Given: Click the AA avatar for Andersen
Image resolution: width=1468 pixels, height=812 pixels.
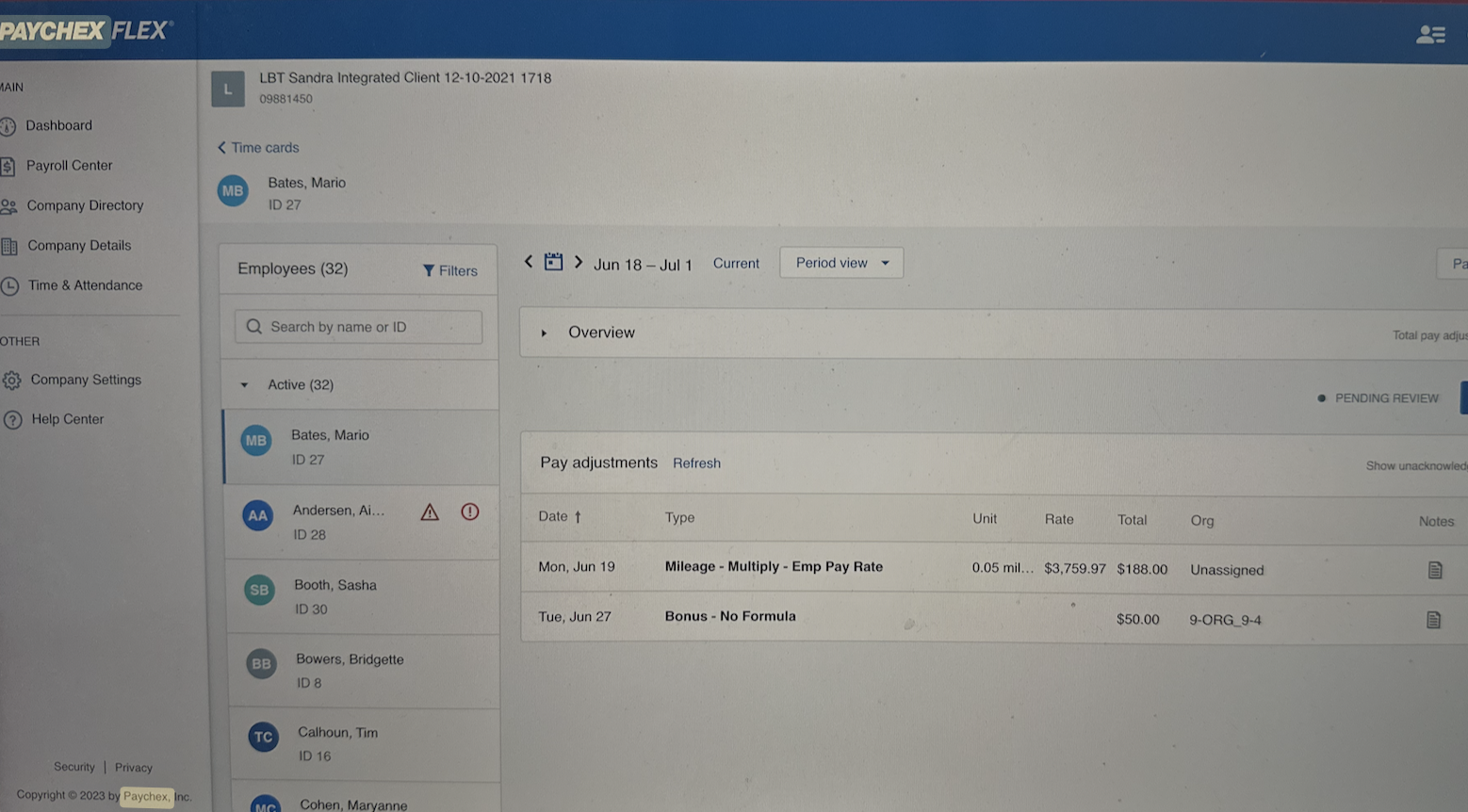Looking at the screenshot, I should tap(257, 516).
